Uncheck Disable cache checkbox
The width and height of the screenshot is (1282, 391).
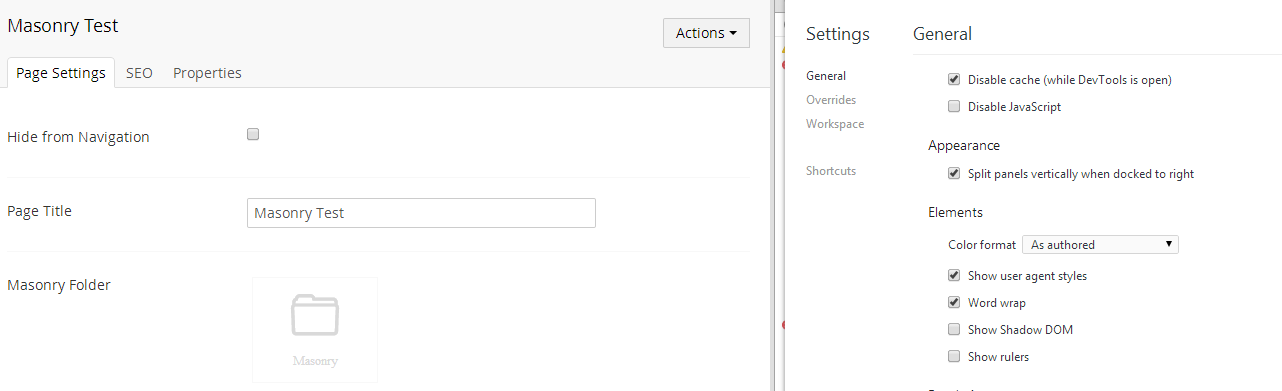954,80
